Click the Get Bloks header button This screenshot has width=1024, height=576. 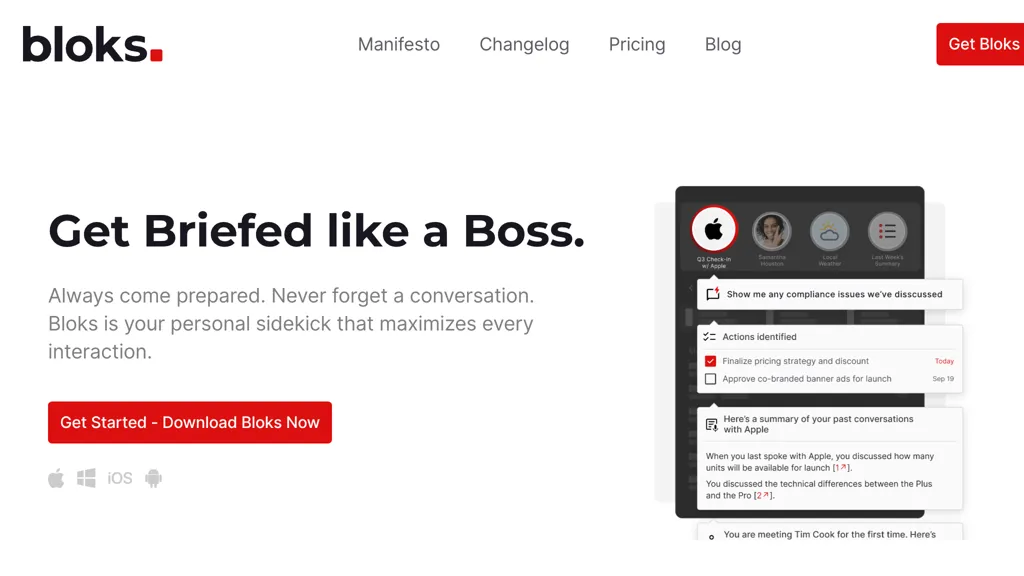pos(982,44)
